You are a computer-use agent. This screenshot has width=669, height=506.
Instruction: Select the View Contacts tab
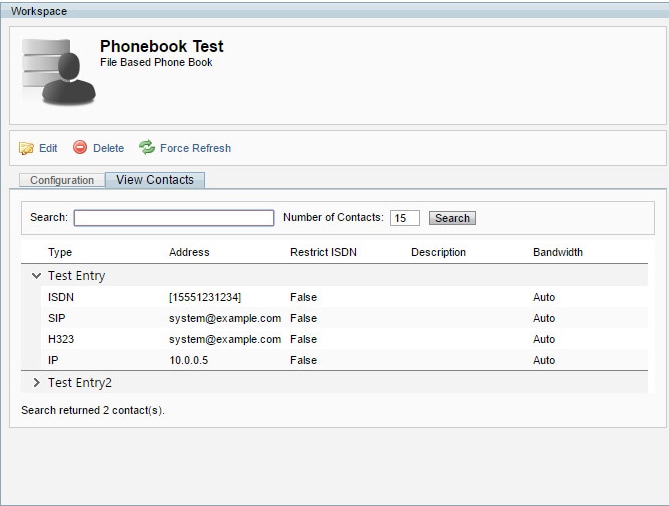click(x=155, y=180)
